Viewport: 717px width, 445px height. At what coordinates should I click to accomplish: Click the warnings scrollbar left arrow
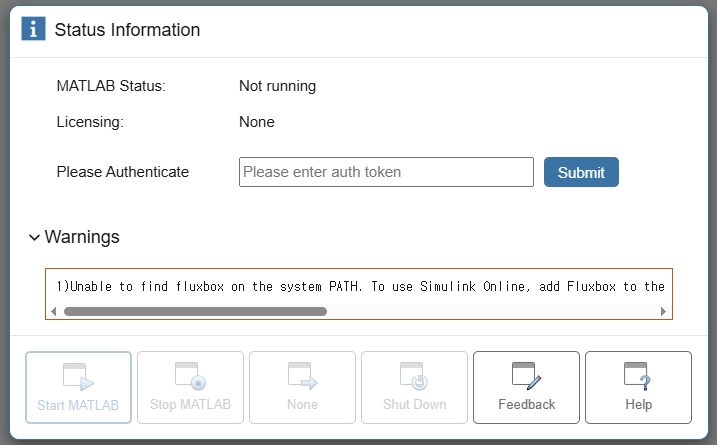[54, 311]
